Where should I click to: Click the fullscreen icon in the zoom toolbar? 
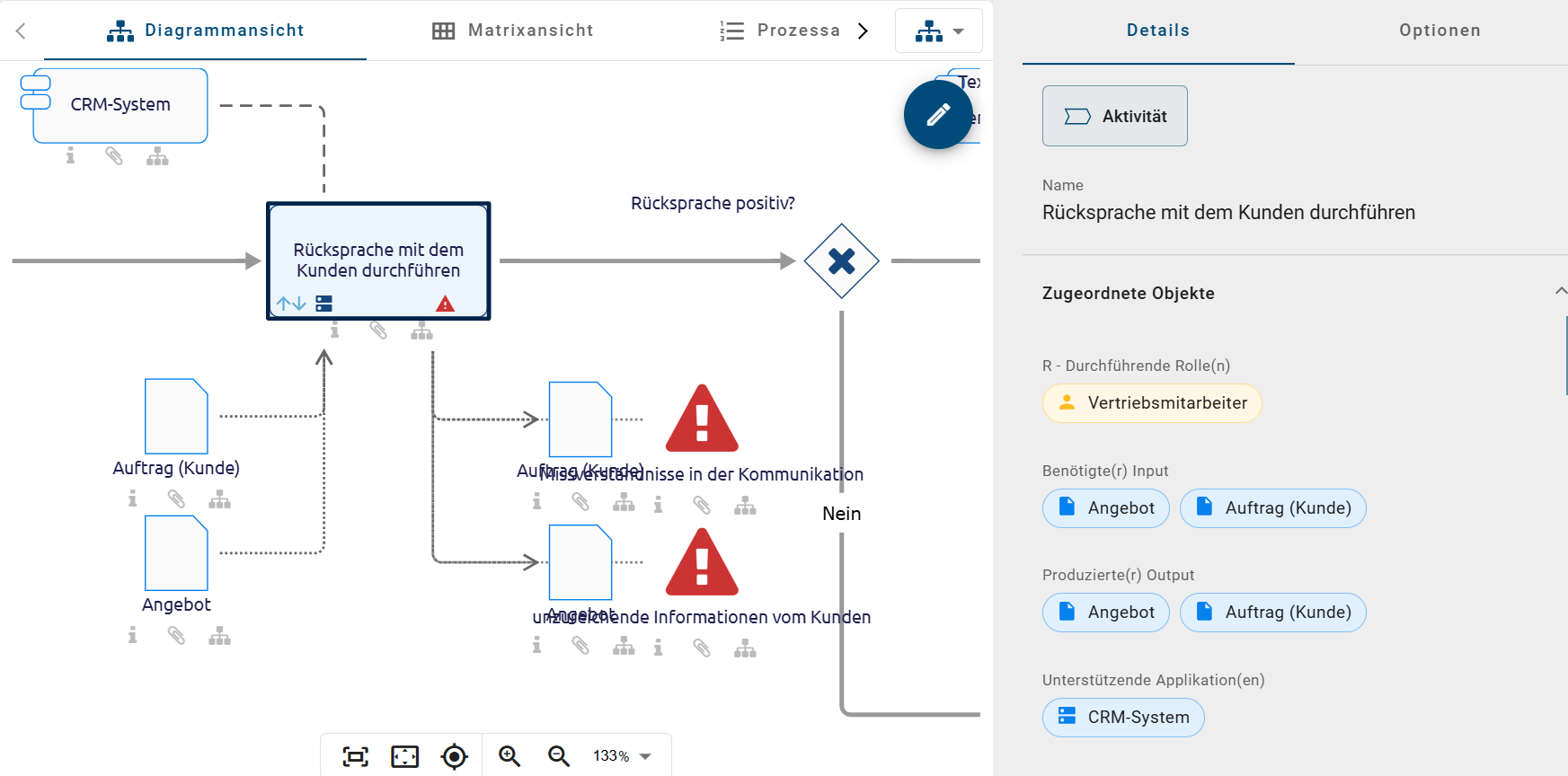coord(405,756)
